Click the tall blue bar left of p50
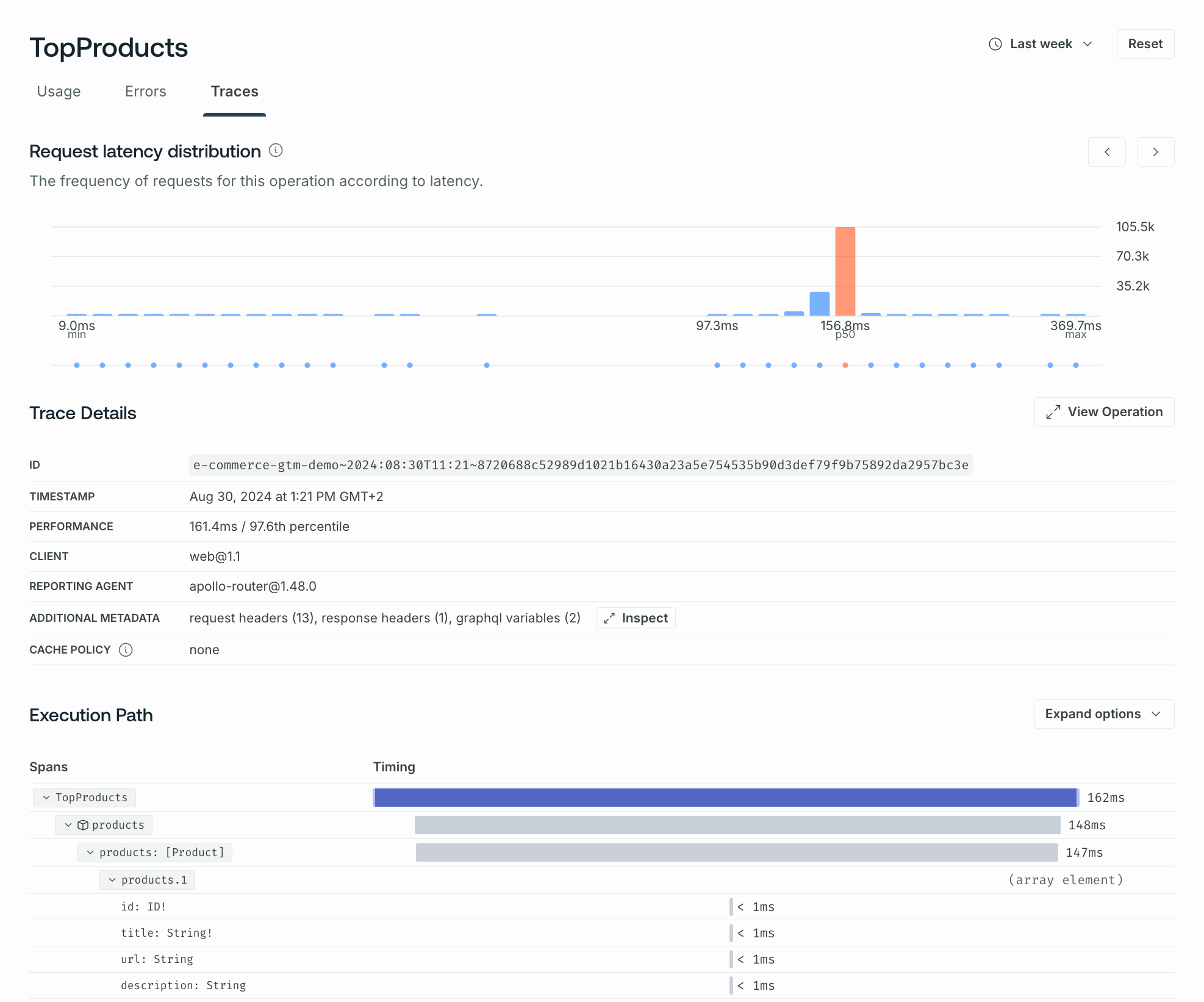 [x=819, y=303]
